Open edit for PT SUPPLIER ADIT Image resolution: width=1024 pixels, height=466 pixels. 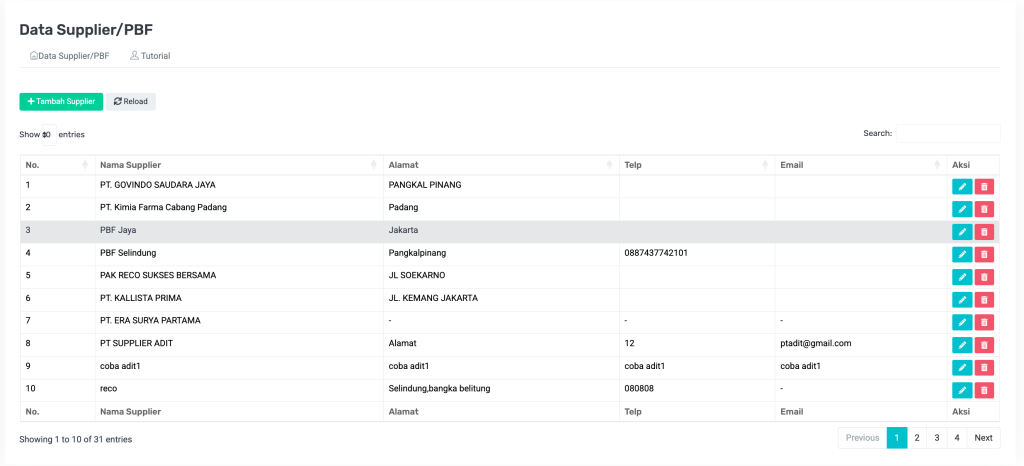[962, 345]
